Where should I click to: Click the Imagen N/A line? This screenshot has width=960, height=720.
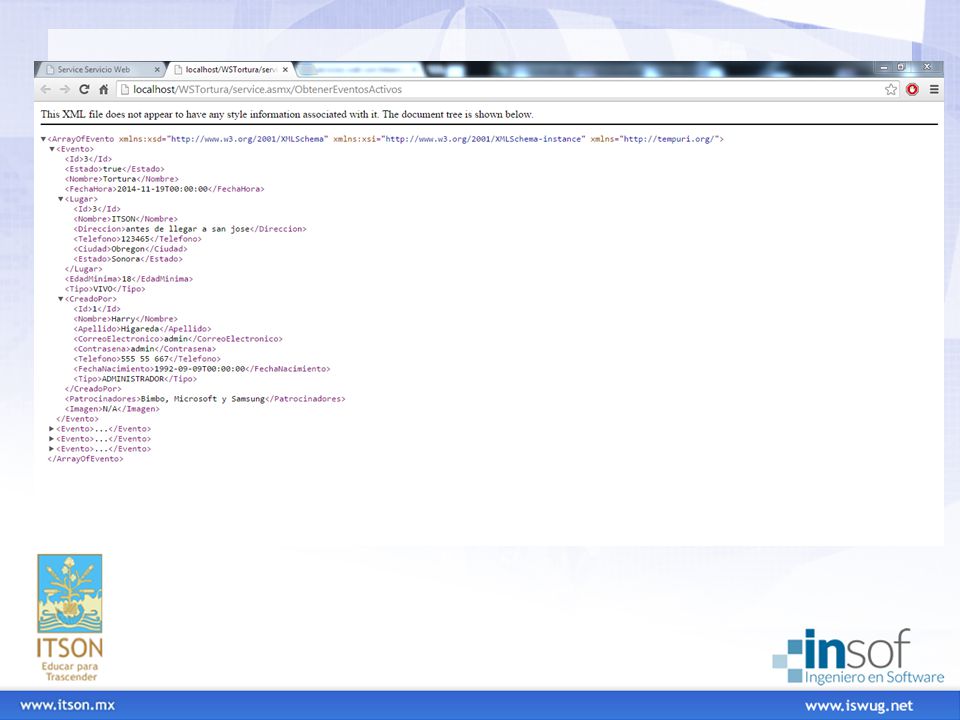(112, 409)
